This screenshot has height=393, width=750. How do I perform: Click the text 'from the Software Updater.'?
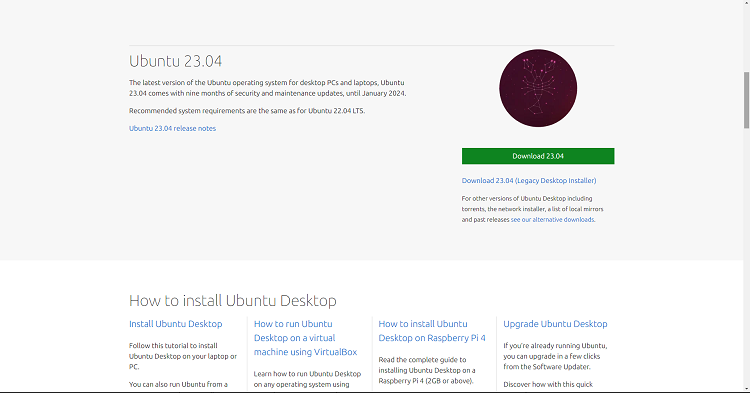point(547,367)
